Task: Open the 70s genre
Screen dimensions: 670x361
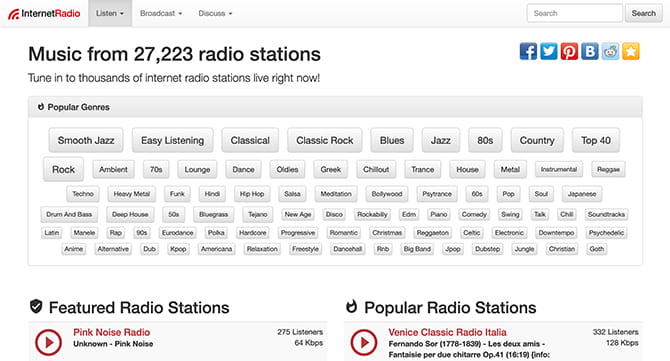Action: (156, 169)
